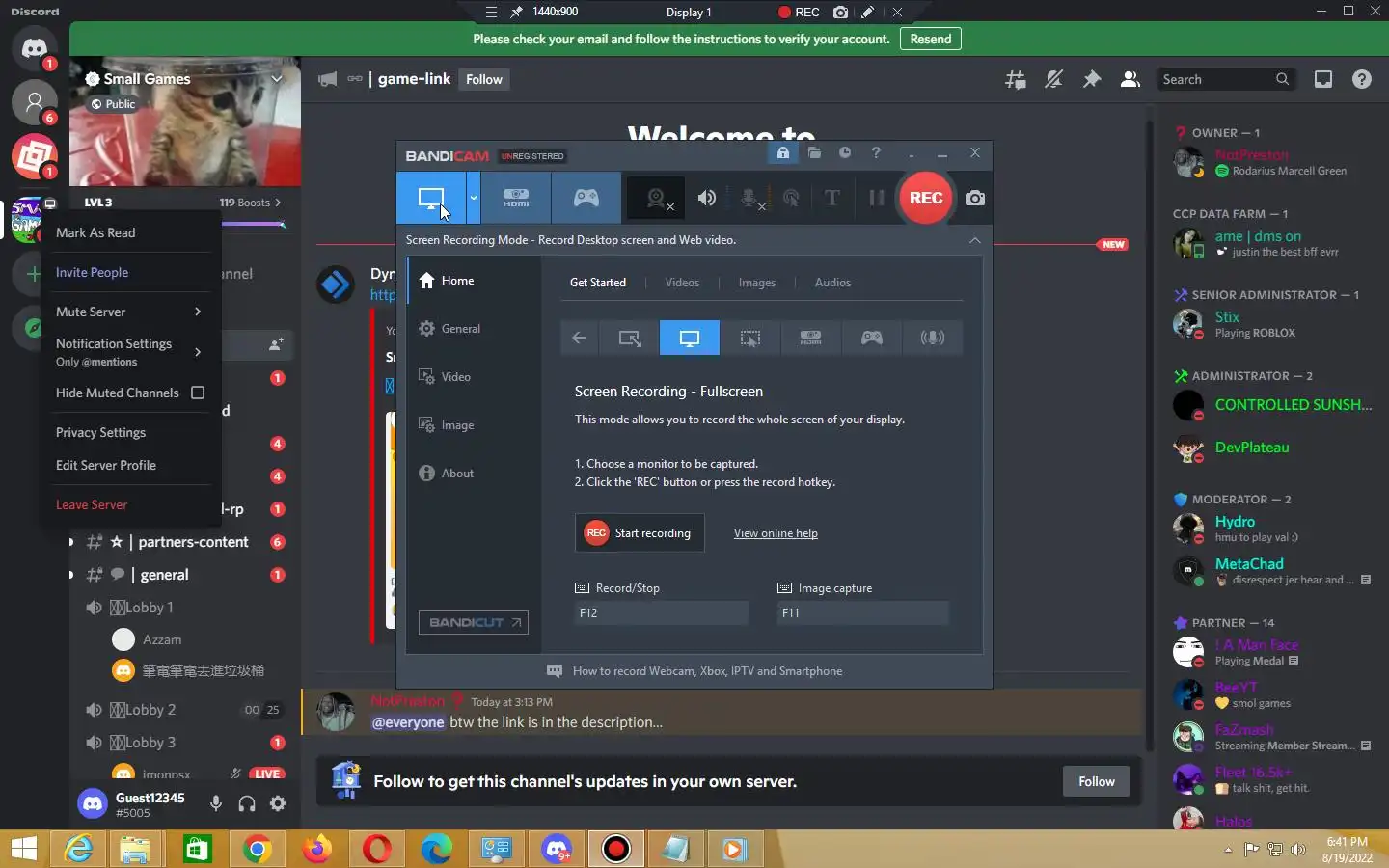Open Discord inbox icon
This screenshot has height=868, width=1389.
[x=1323, y=79]
